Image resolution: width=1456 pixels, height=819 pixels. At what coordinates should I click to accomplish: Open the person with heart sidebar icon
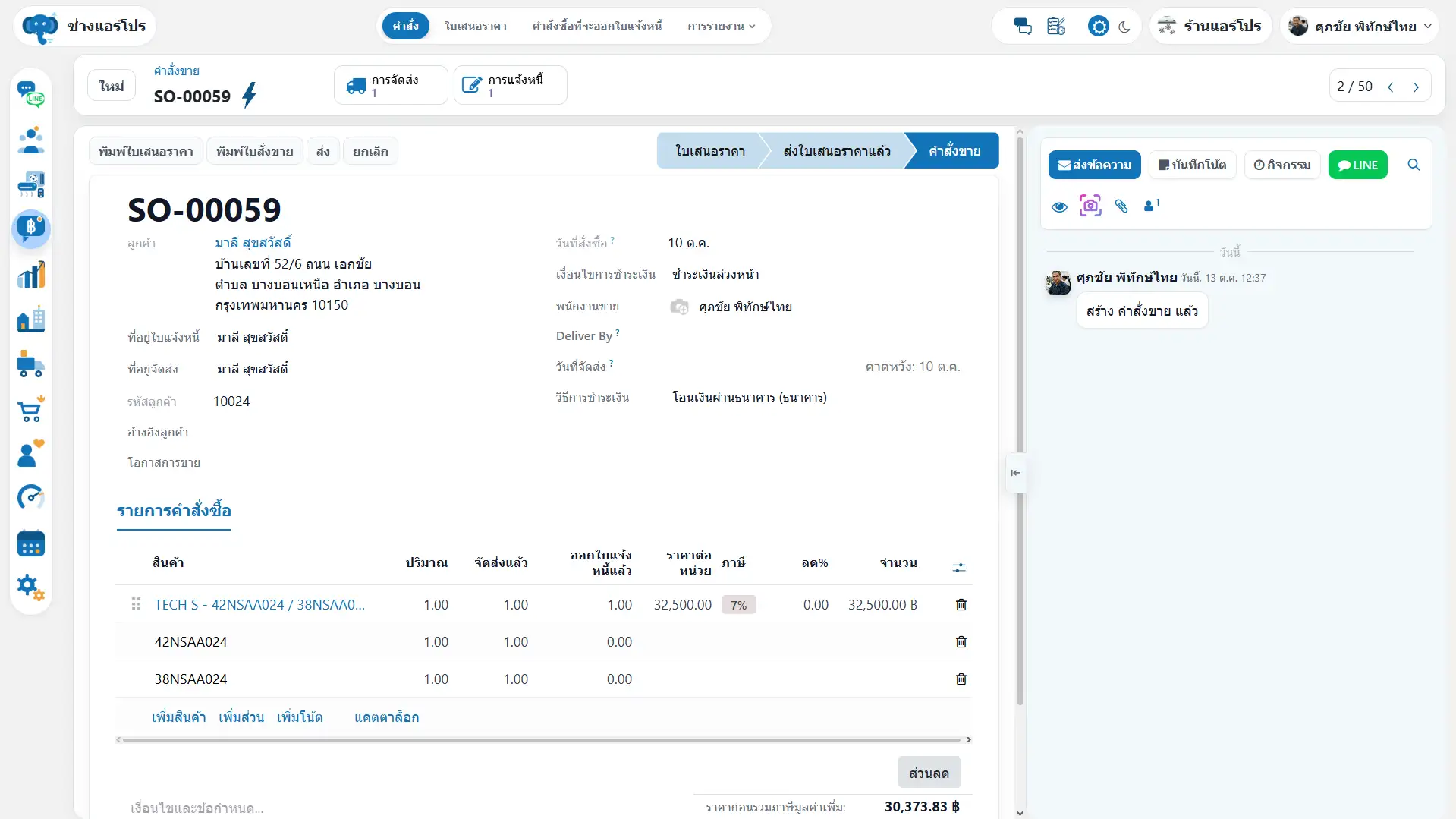30,454
